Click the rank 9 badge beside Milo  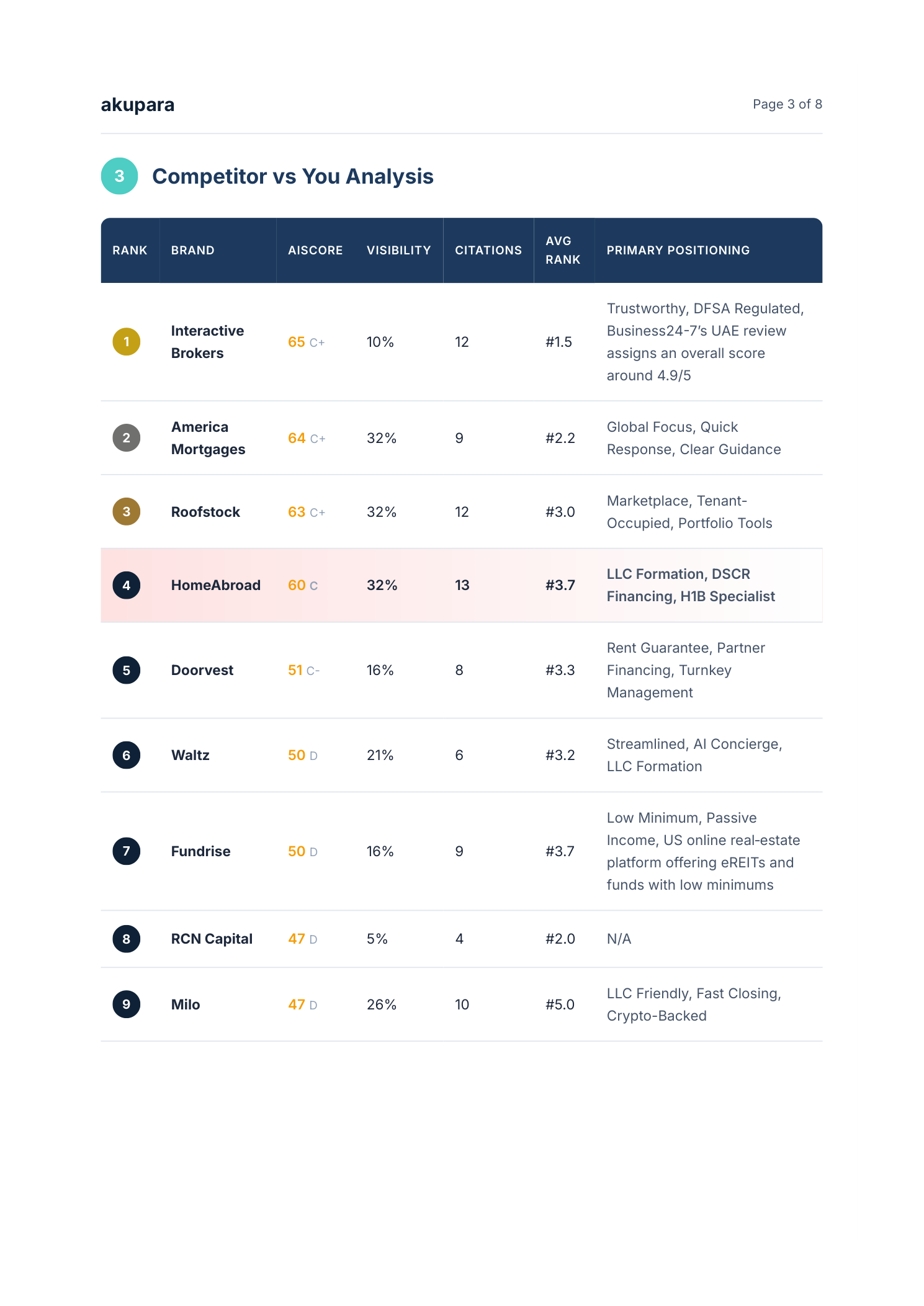pos(126,1004)
